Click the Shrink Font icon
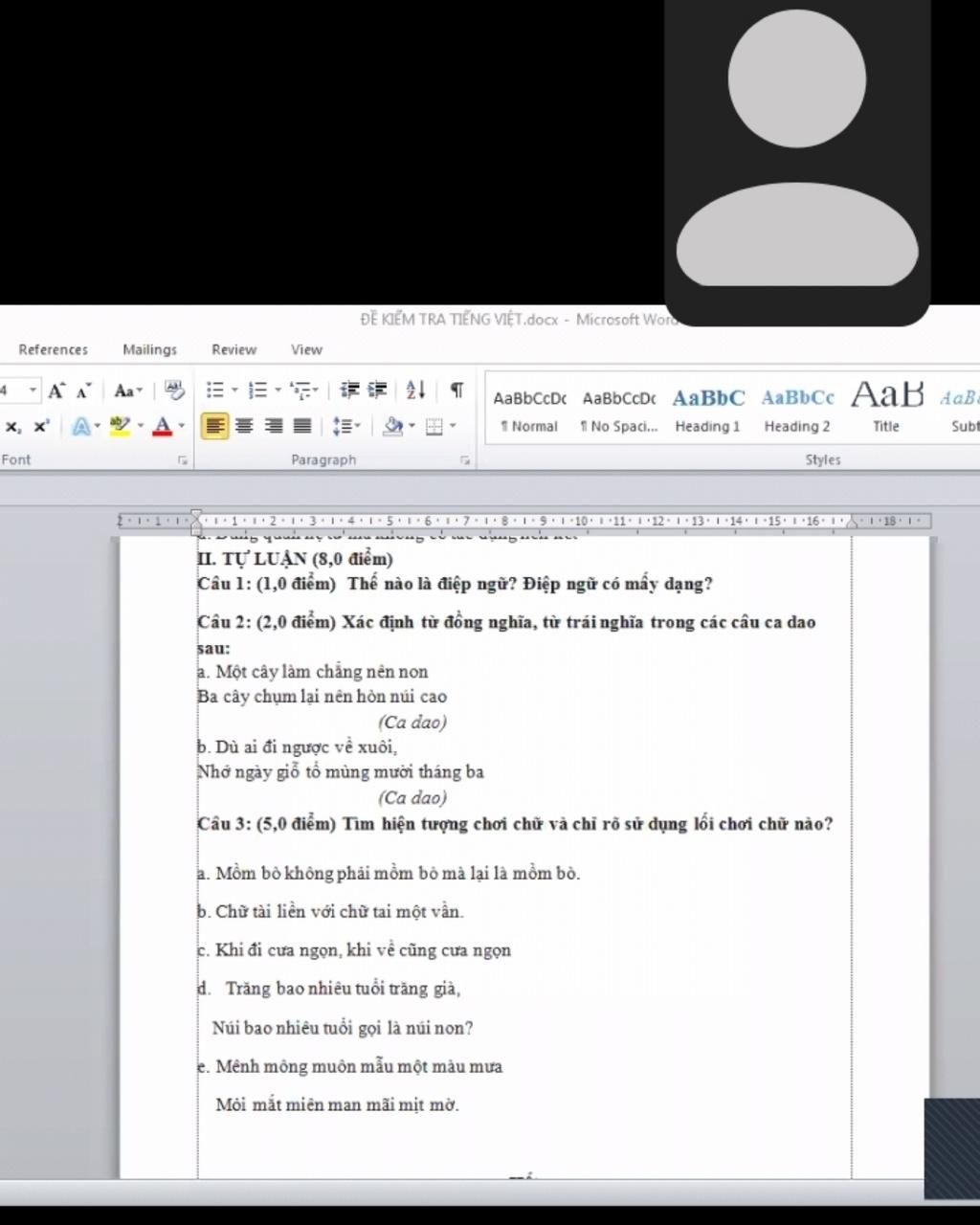The width and height of the screenshot is (980, 1225). pos(83,390)
